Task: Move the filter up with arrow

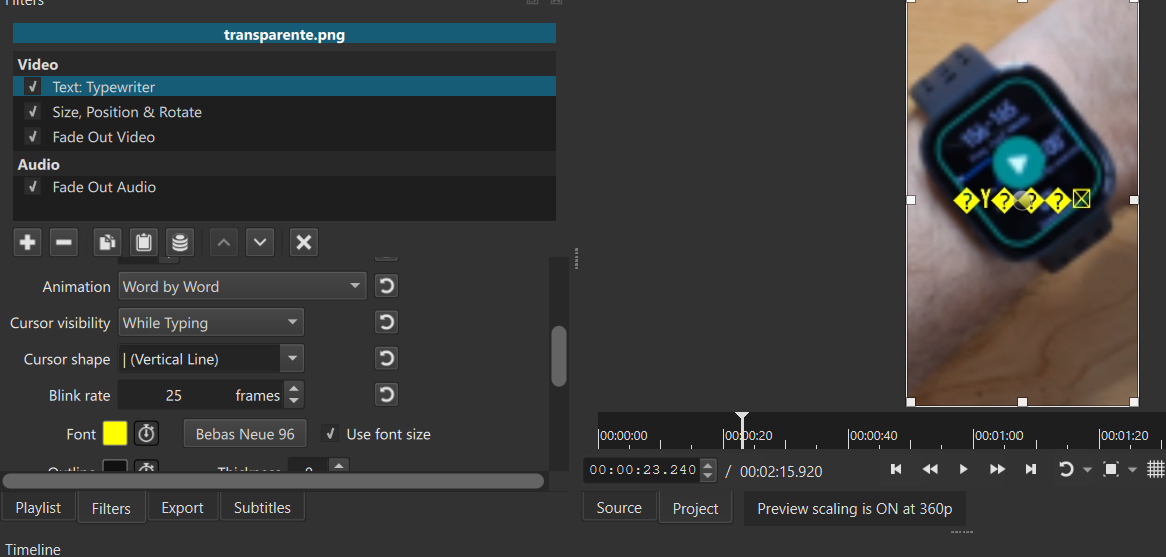Action: tap(224, 242)
